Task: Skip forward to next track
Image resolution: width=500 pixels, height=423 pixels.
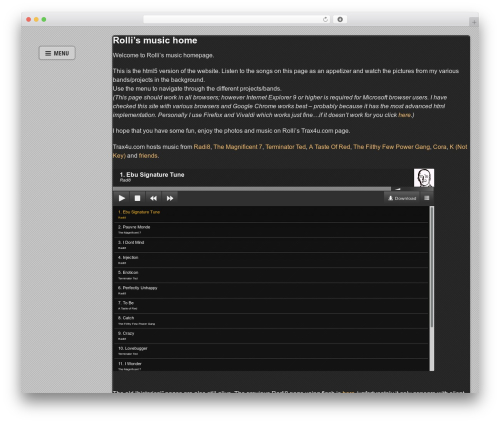Action: coord(170,198)
